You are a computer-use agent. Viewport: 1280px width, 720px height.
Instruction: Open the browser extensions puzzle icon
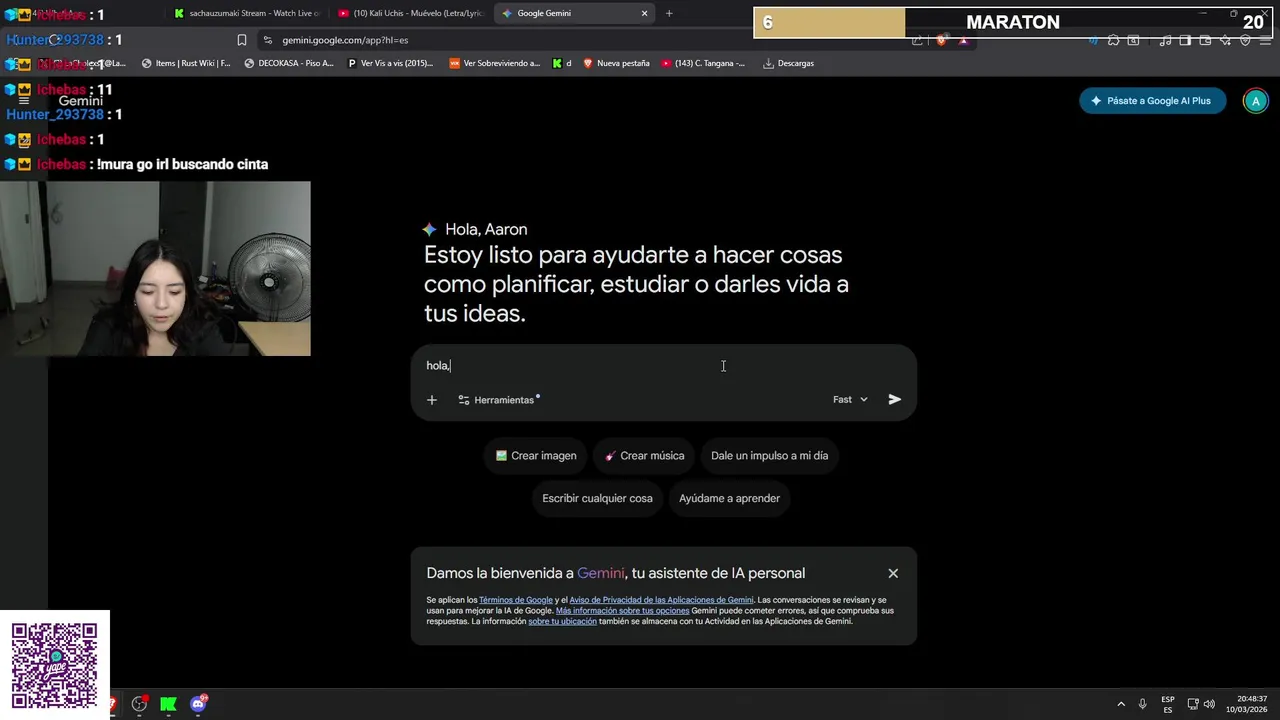[x=1113, y=40]
